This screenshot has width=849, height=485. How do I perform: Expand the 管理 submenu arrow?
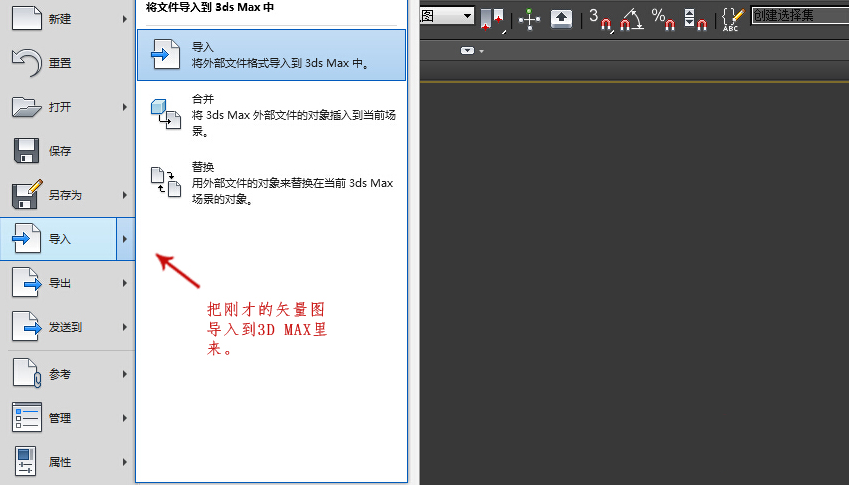125,418
